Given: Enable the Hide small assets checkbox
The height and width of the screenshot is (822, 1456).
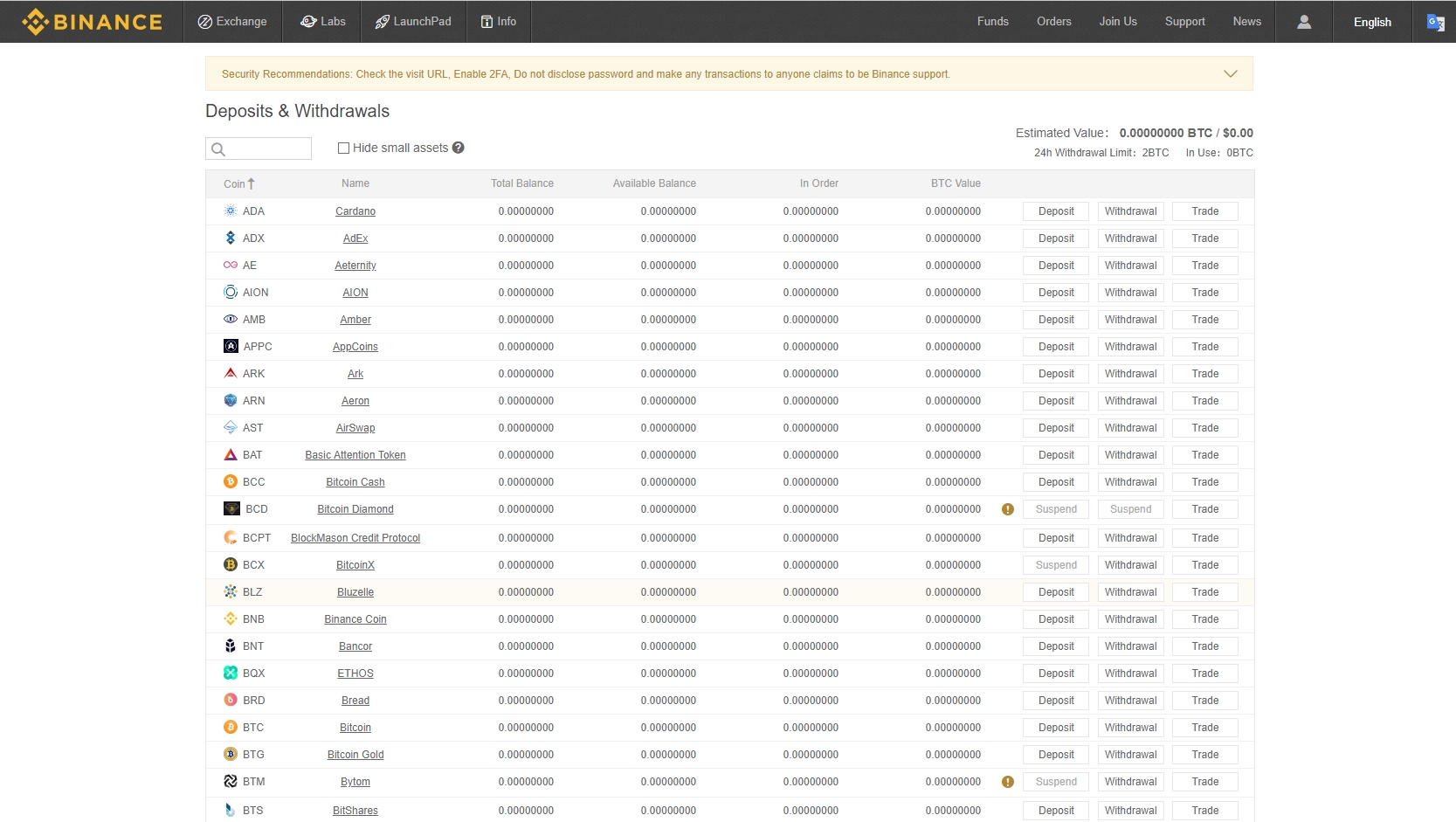Looking at the screenshot, I should coord(343,149).
